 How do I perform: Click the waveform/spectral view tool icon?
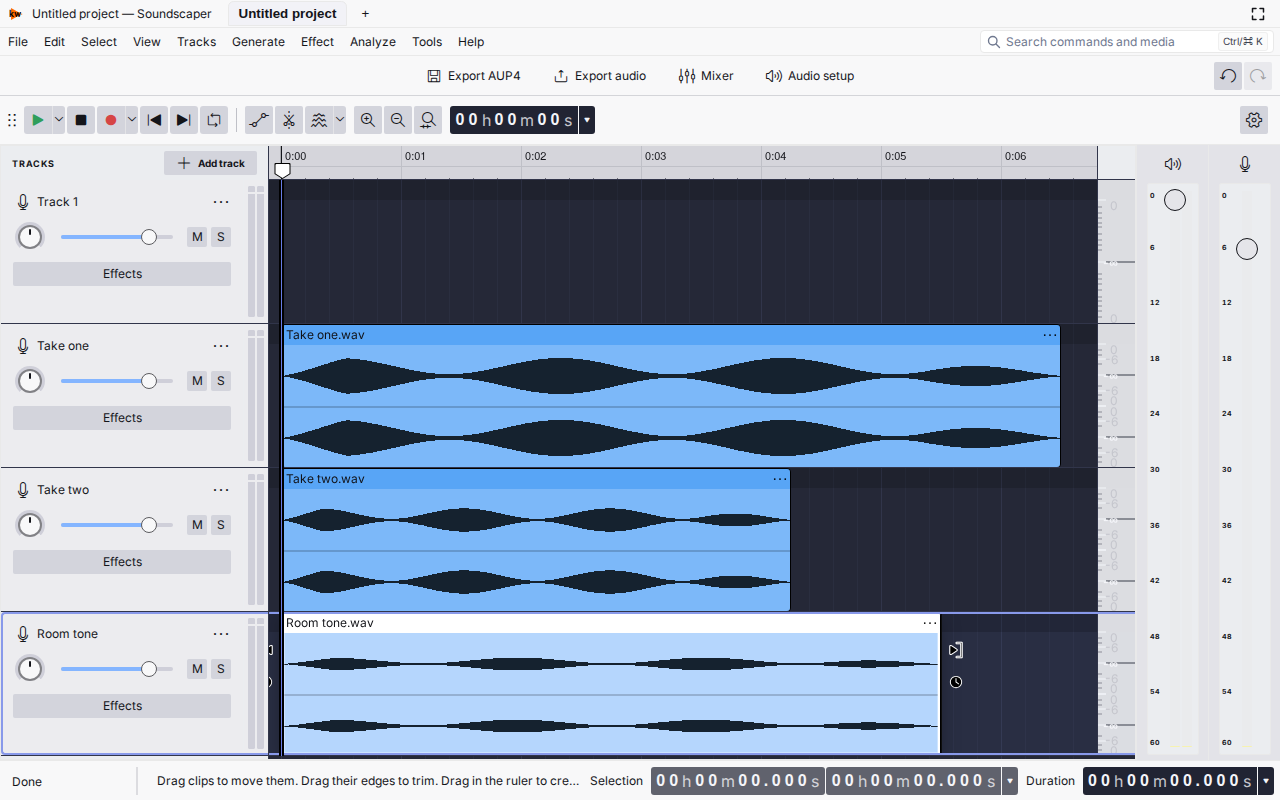pyautogui.click(x=319, y=120)
